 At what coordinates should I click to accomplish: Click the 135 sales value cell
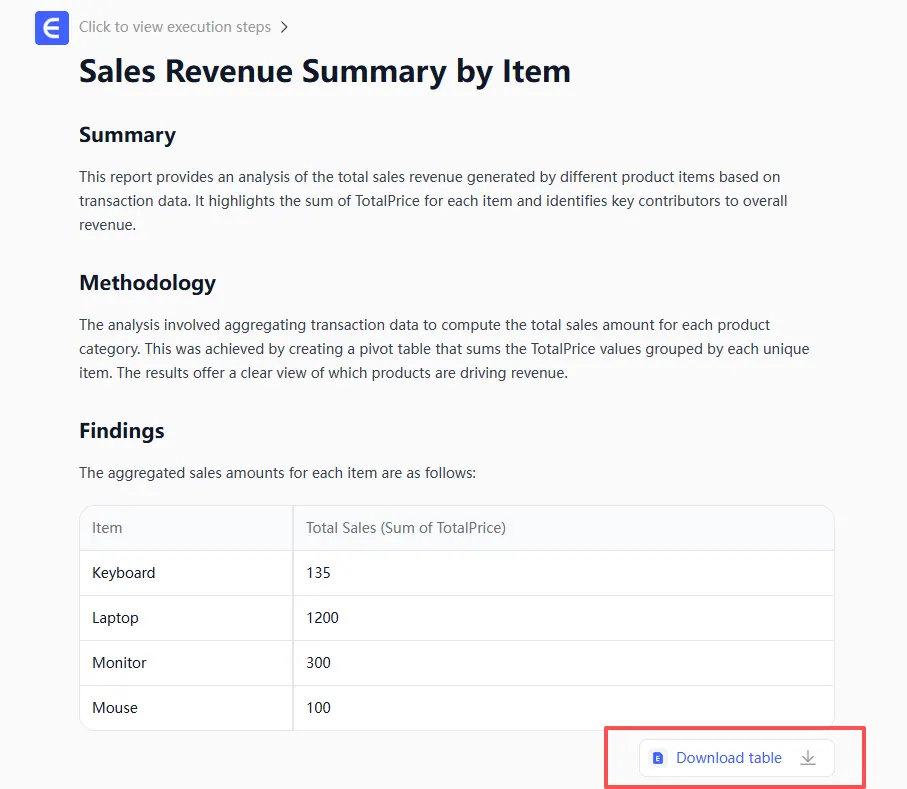click(318, 573)
